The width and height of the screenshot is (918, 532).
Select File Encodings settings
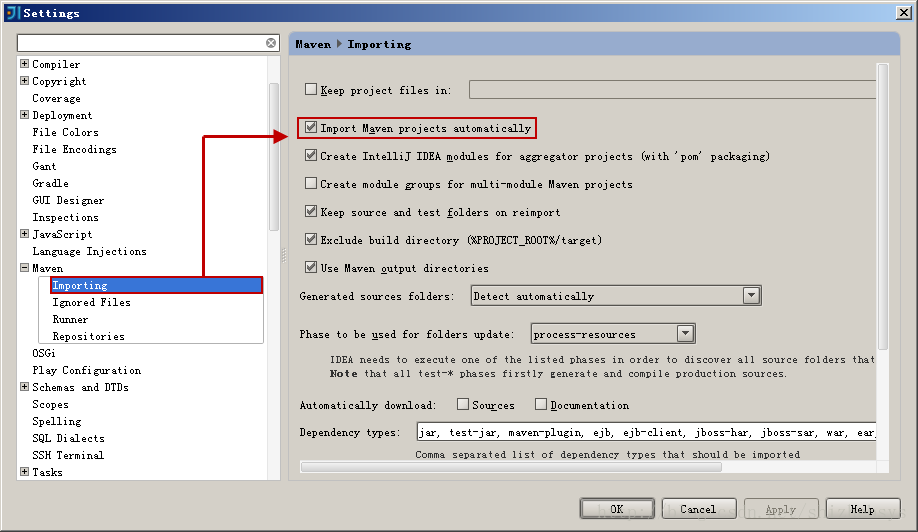pos(74,149)
